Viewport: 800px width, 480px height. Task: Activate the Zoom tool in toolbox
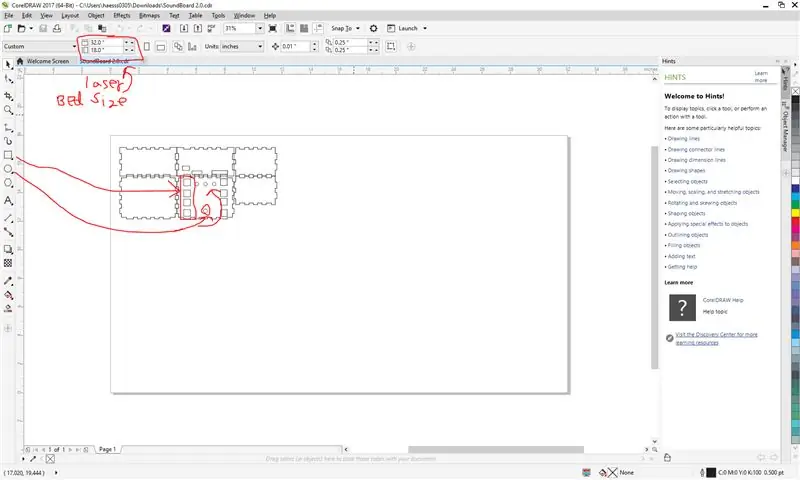click(8, 110)
